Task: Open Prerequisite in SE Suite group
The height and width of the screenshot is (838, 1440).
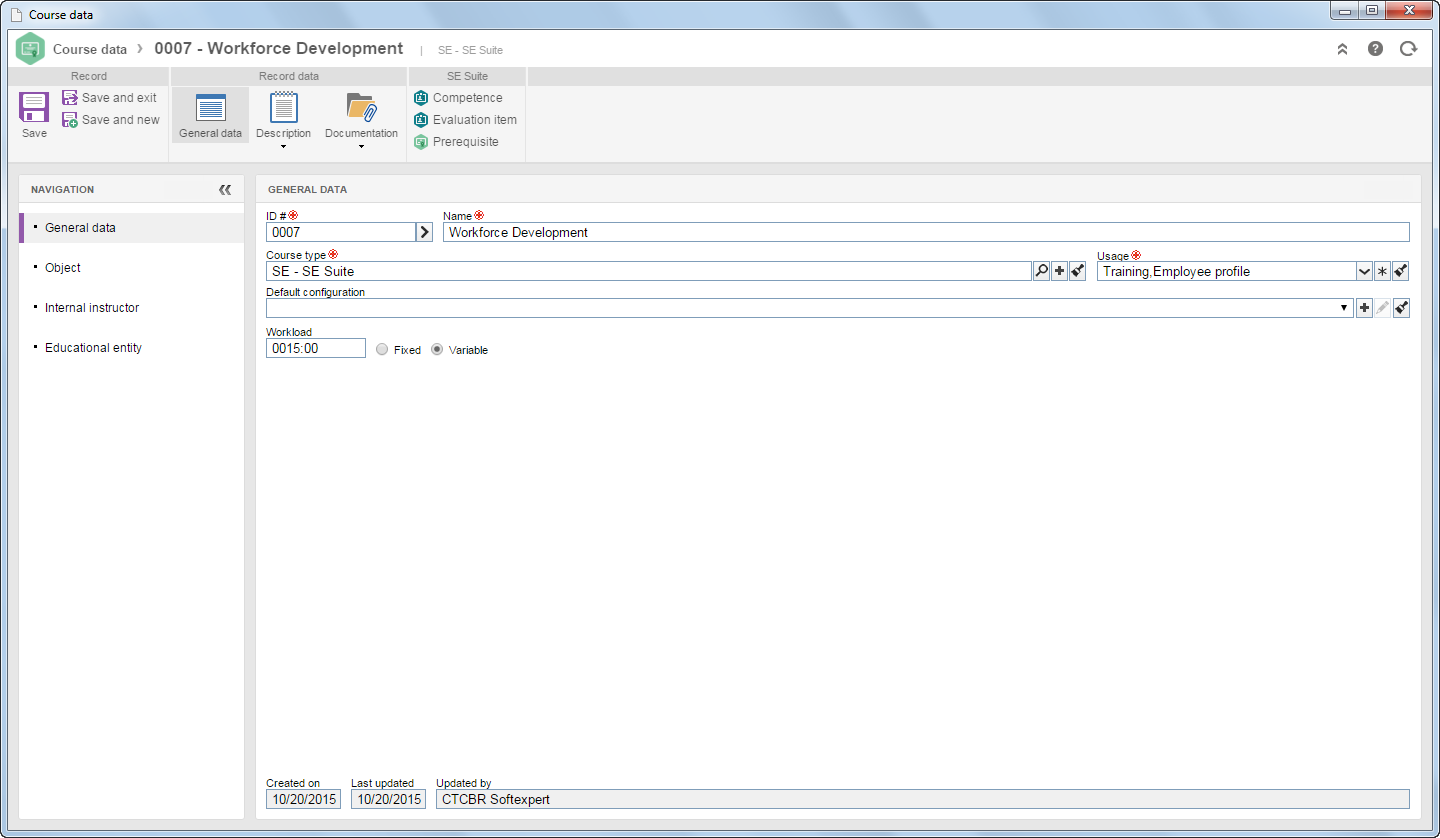Action: coord(456,142)
